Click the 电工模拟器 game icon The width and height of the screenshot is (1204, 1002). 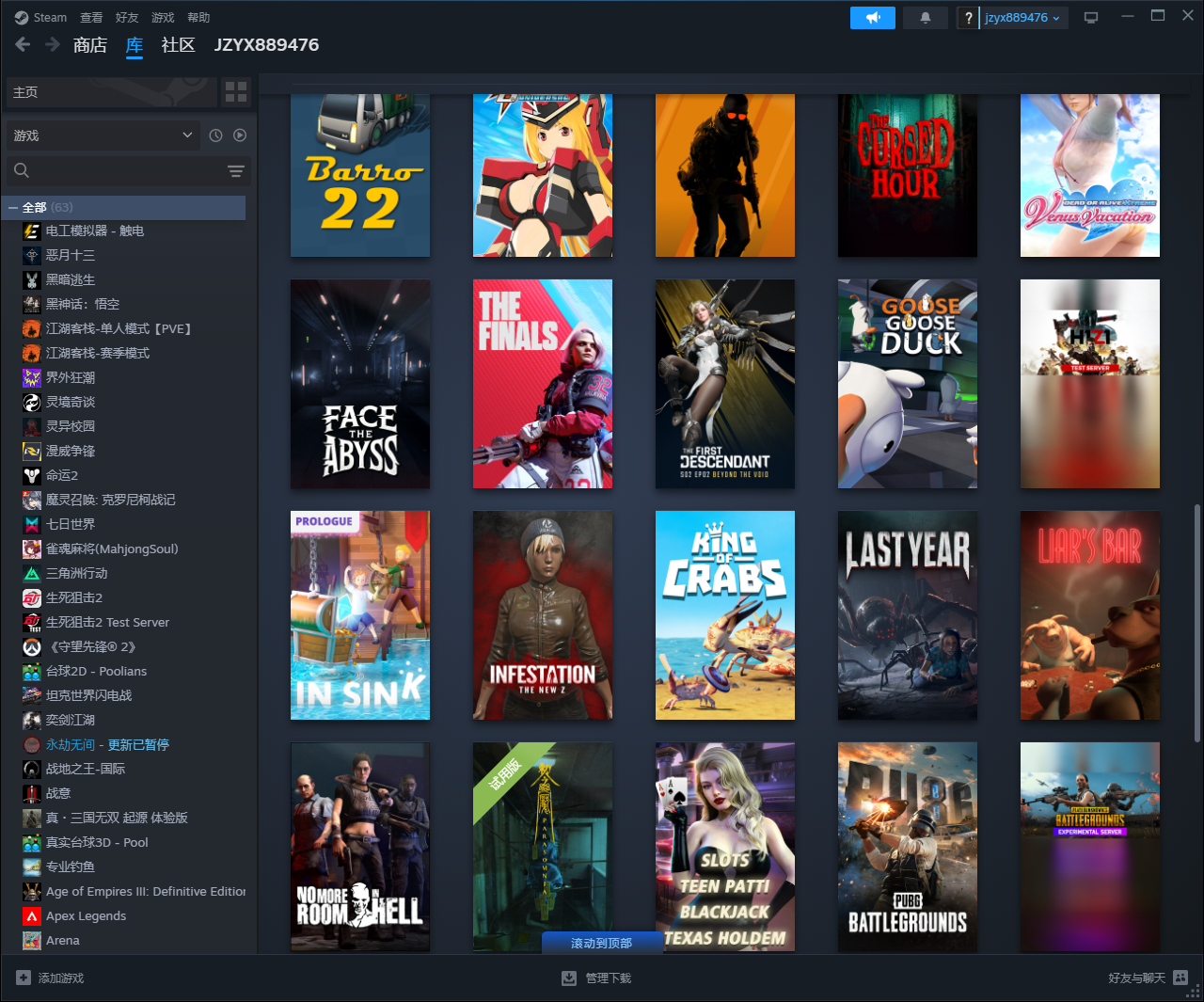32,231
